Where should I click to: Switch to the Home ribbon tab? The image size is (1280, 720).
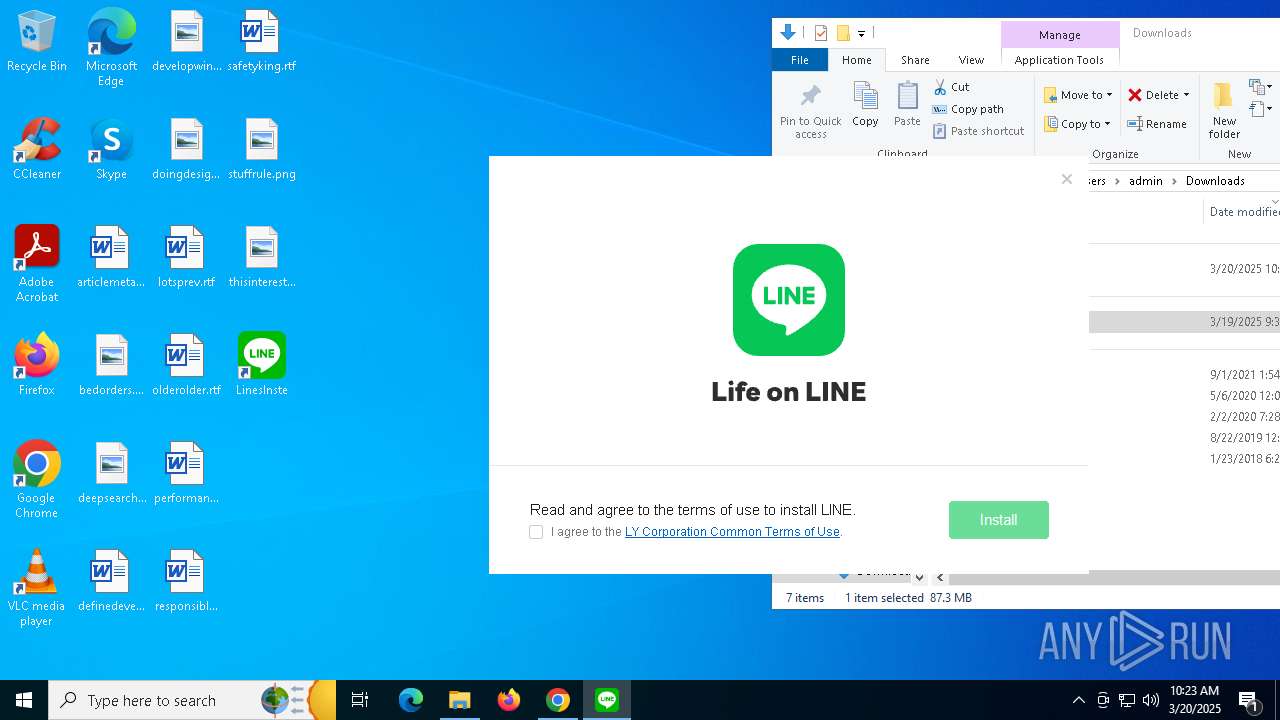pos(857,60)
